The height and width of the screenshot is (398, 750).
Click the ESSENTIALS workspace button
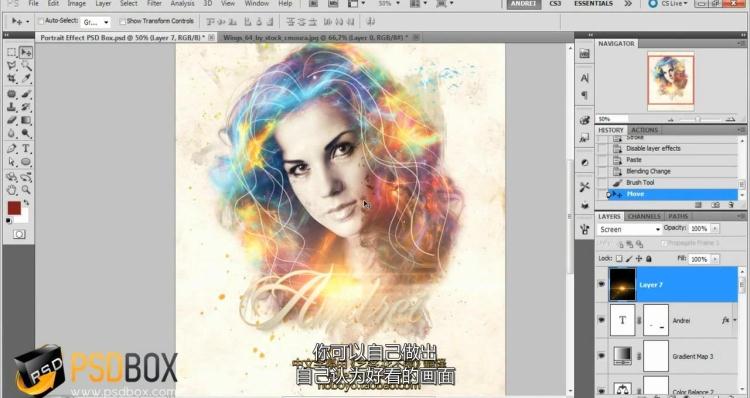593,3
